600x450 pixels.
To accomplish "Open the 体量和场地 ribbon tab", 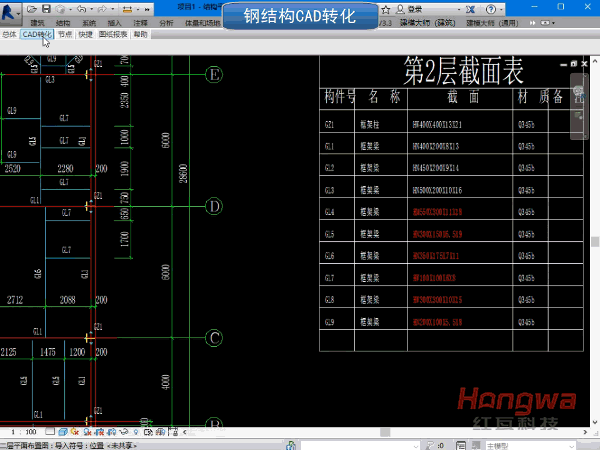I will pyautogui.click(x=203, y=23).
